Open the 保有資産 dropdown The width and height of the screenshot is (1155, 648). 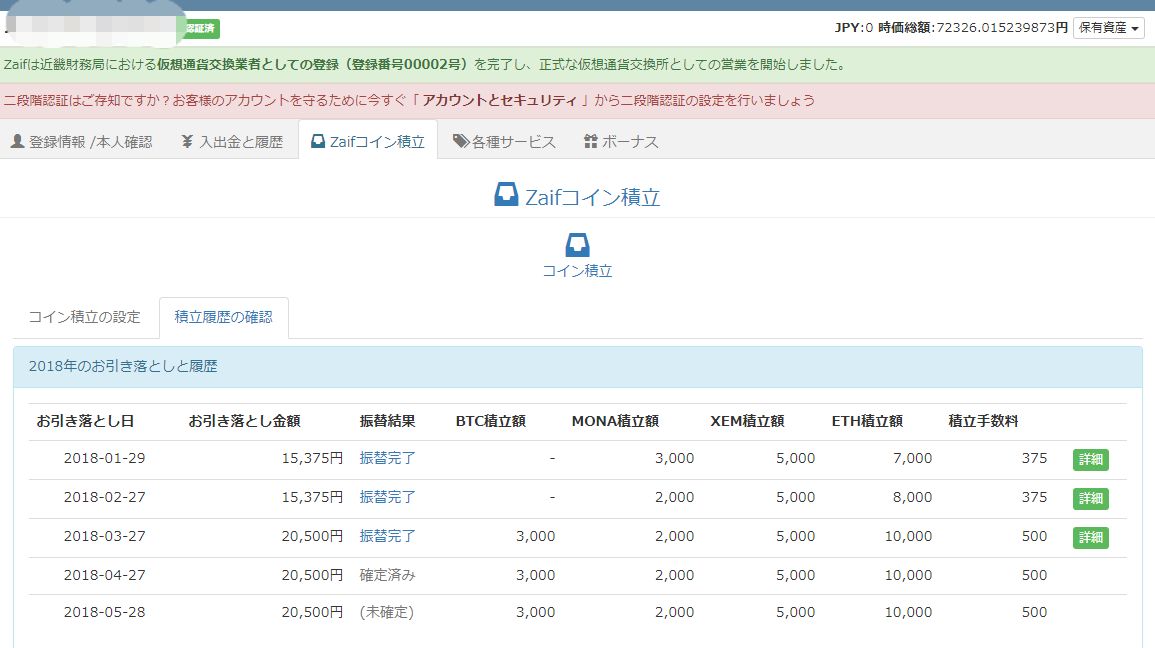(x=1108, y=28)
